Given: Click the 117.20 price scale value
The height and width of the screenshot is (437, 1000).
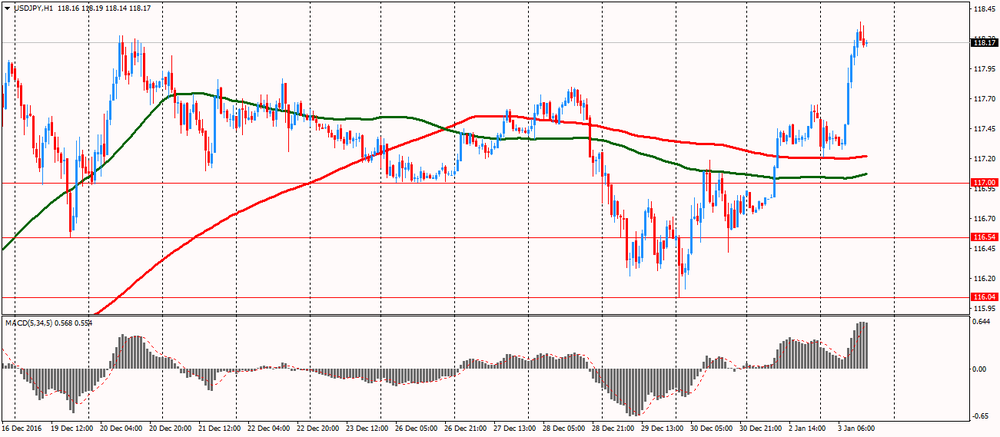Looking at the screenshot, I should pos(983,159).
